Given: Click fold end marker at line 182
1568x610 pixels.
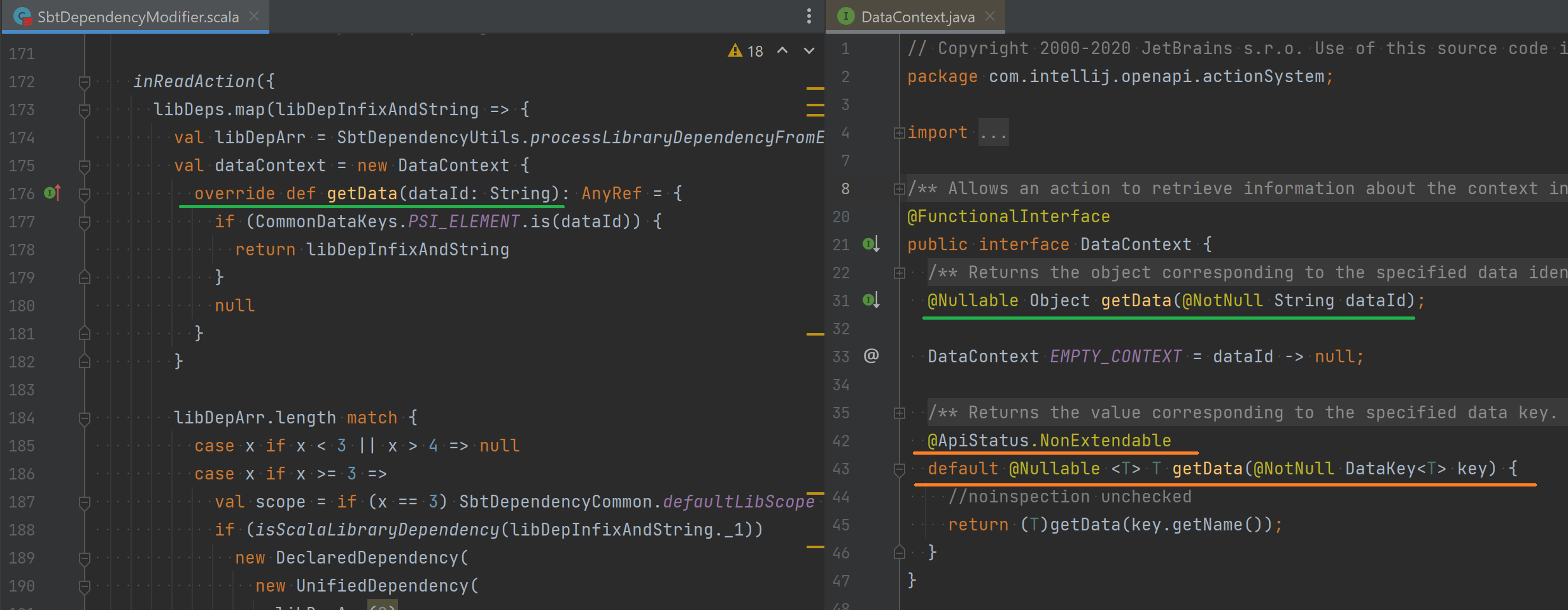Looking at the screenshot, I should (84, 361).
